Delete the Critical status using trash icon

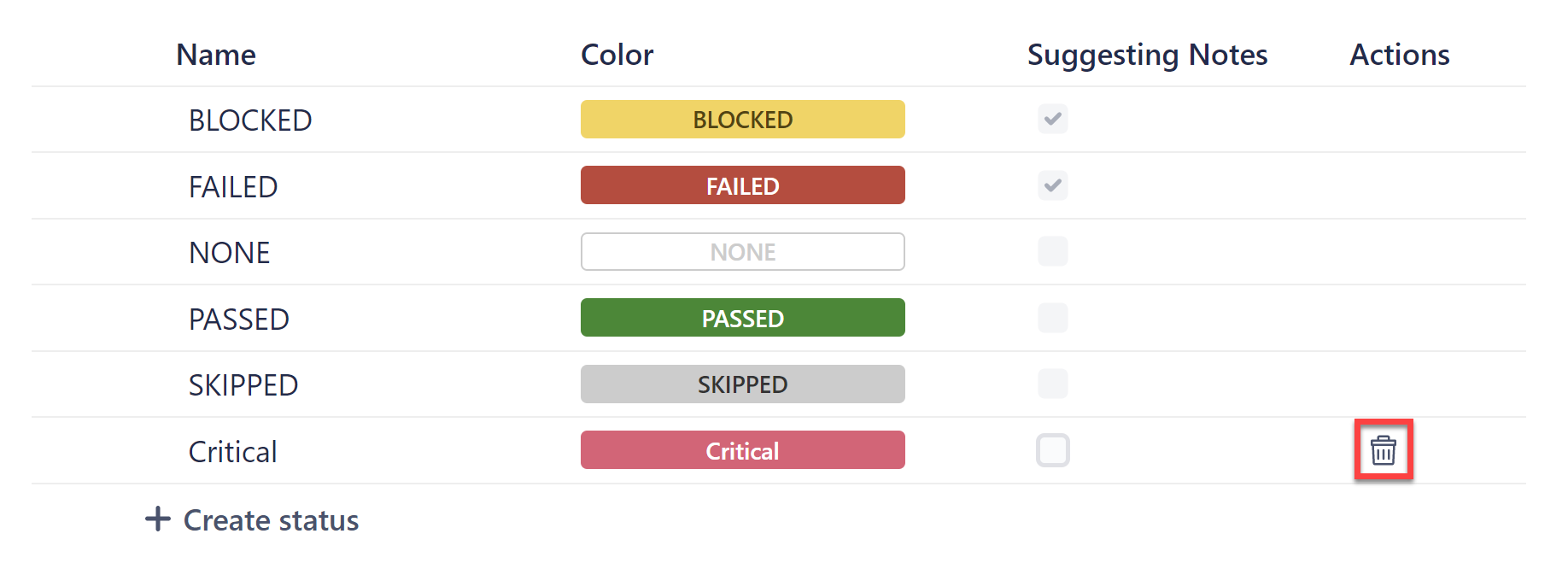(x=1384, y=450)
